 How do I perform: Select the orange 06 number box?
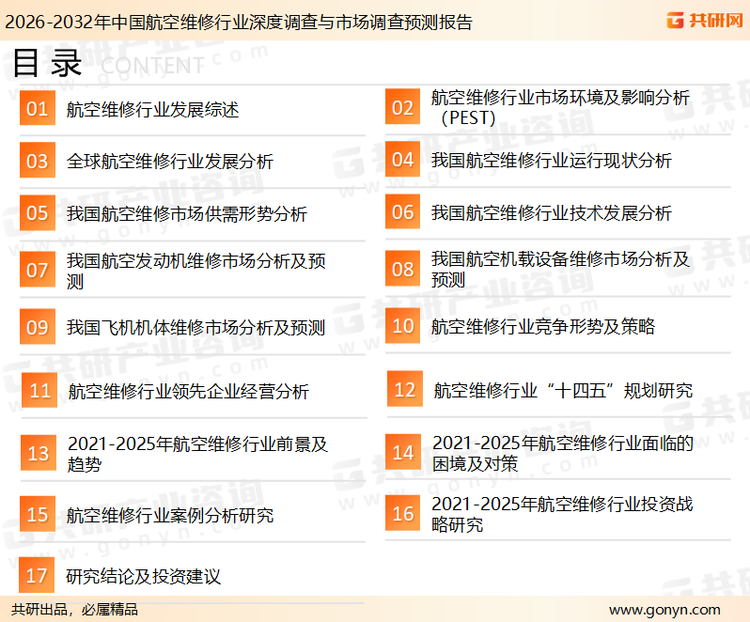[403, 211]
